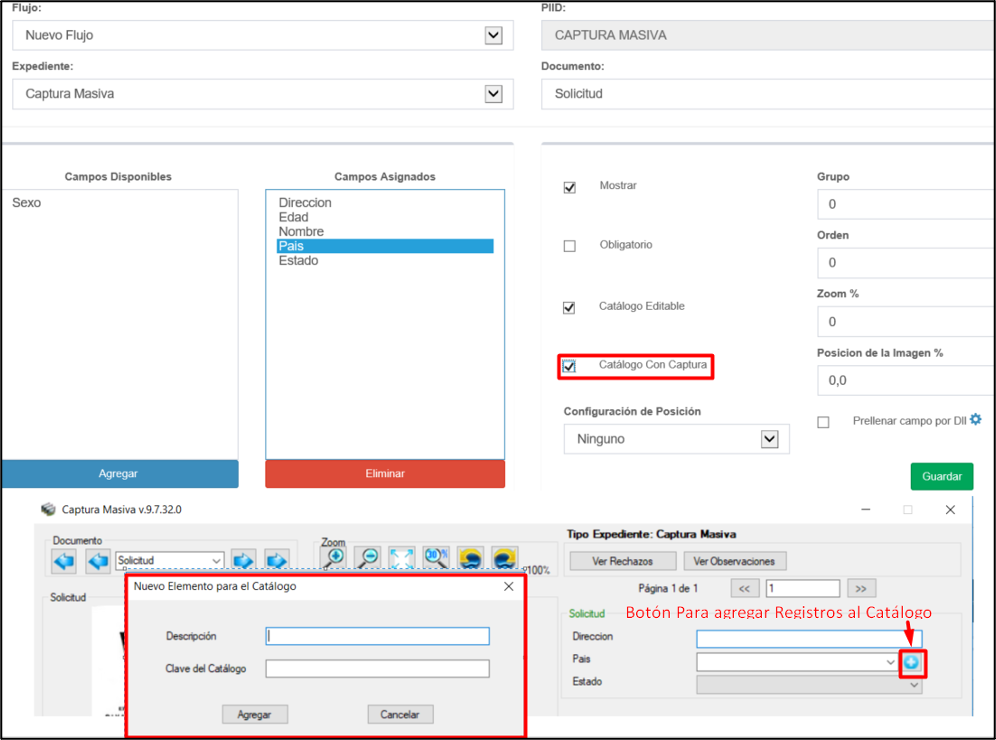Click the blue plus icon beside Pais
This screenshot has width=996, height=740.
click(x=912, y=662)
